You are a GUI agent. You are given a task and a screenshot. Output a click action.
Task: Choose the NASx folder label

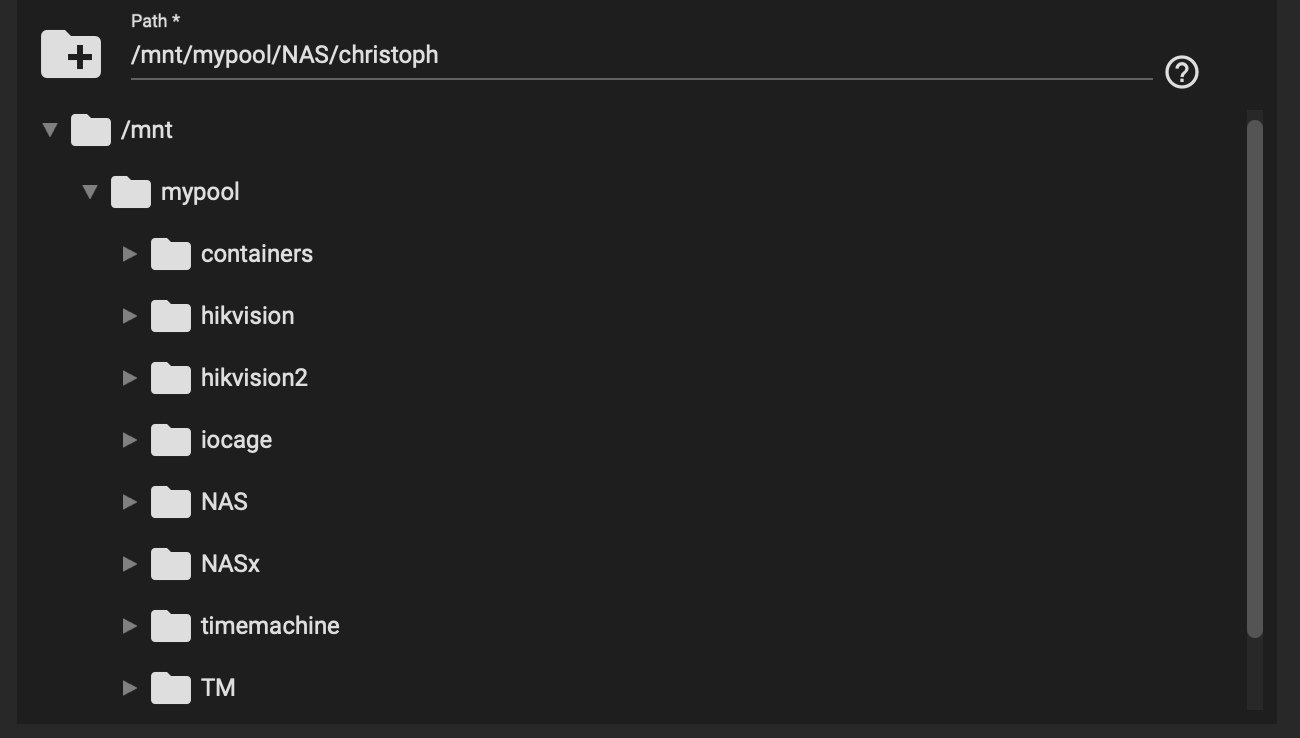[x=230, y=564]
